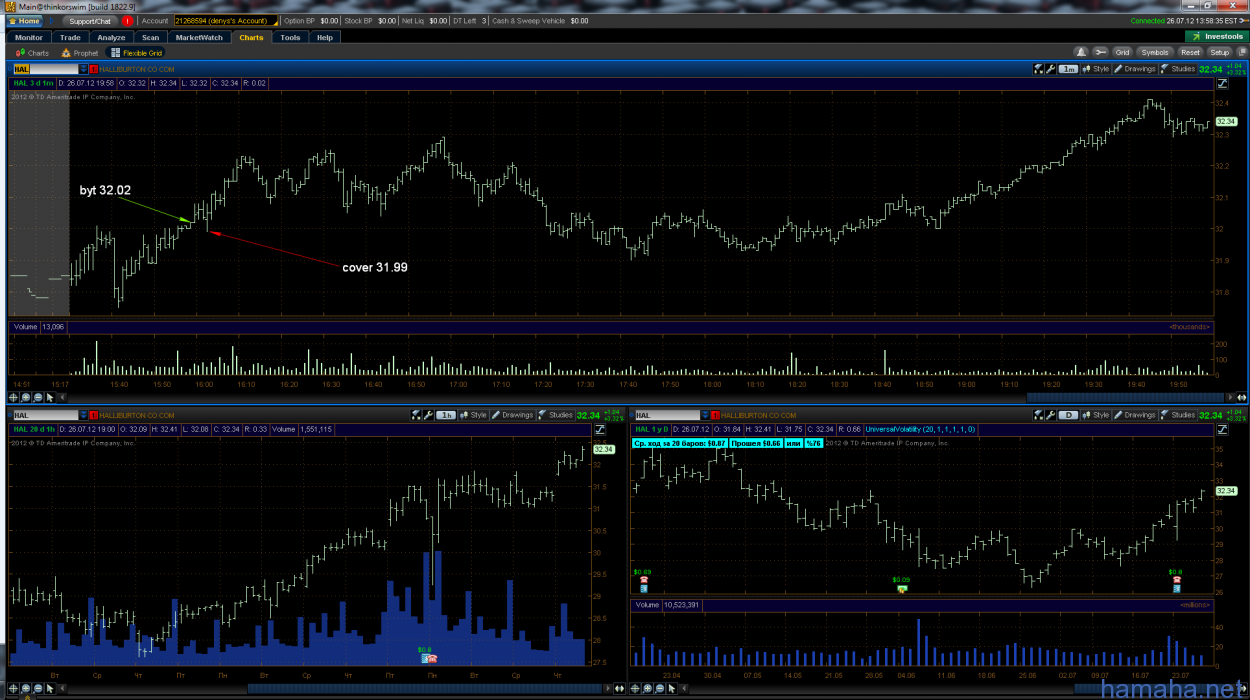Select the Prophet sub-tab
The height and width of the screenshot is (700, 1250).
point(80,53)
